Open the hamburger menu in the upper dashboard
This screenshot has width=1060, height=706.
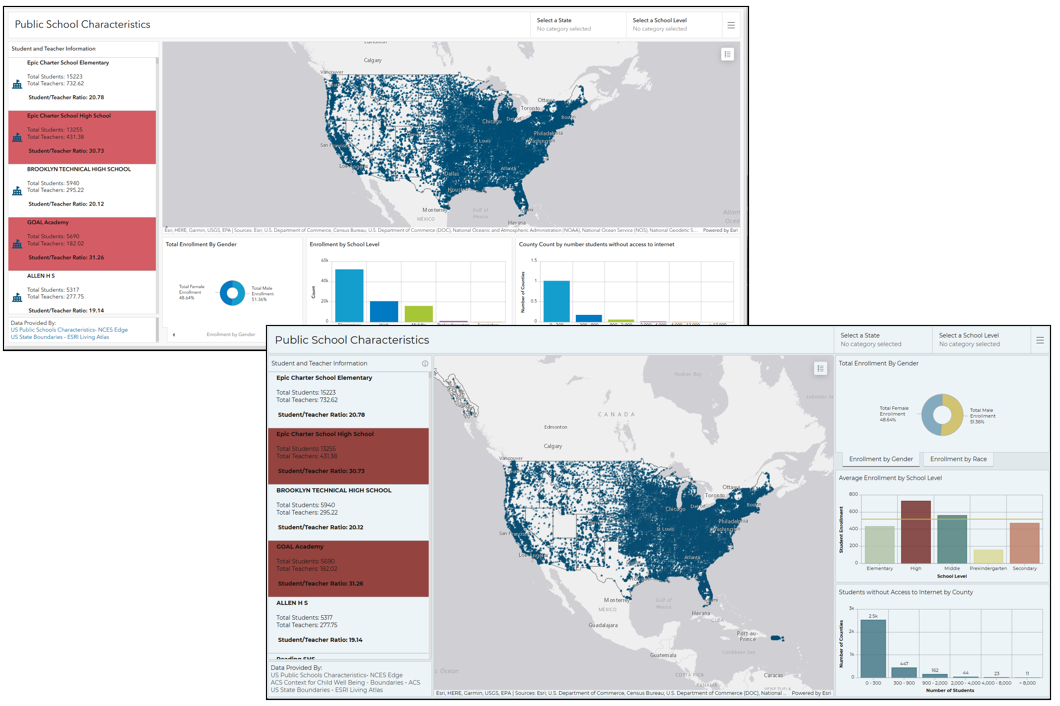(731, 25)
